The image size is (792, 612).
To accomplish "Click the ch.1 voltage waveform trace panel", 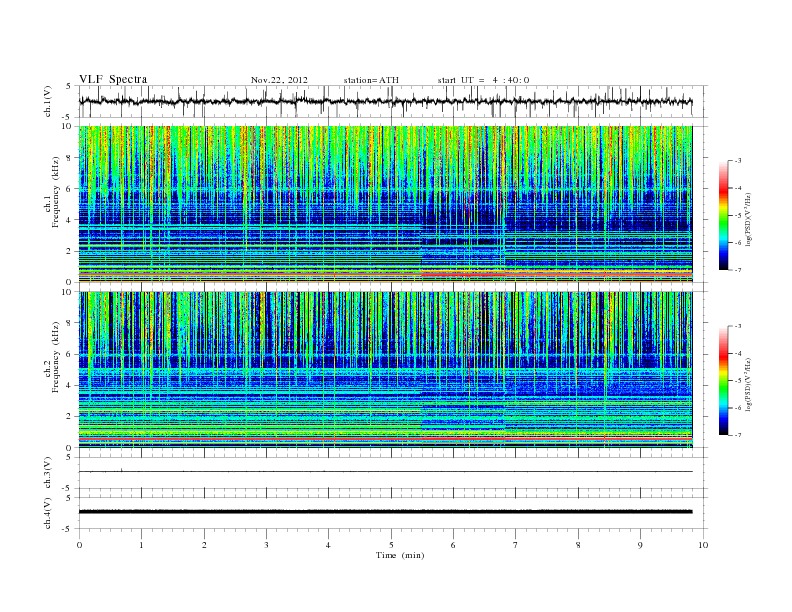I will (x=392, y=101).
